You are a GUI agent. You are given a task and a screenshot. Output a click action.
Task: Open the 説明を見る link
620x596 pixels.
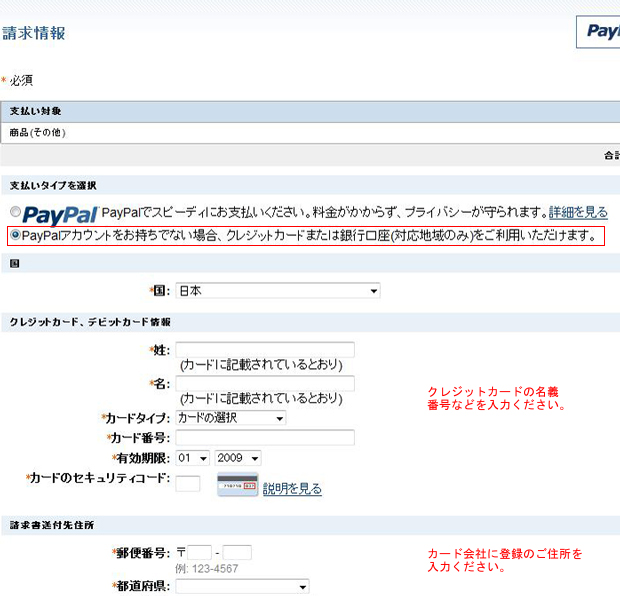tap(292, 489)
